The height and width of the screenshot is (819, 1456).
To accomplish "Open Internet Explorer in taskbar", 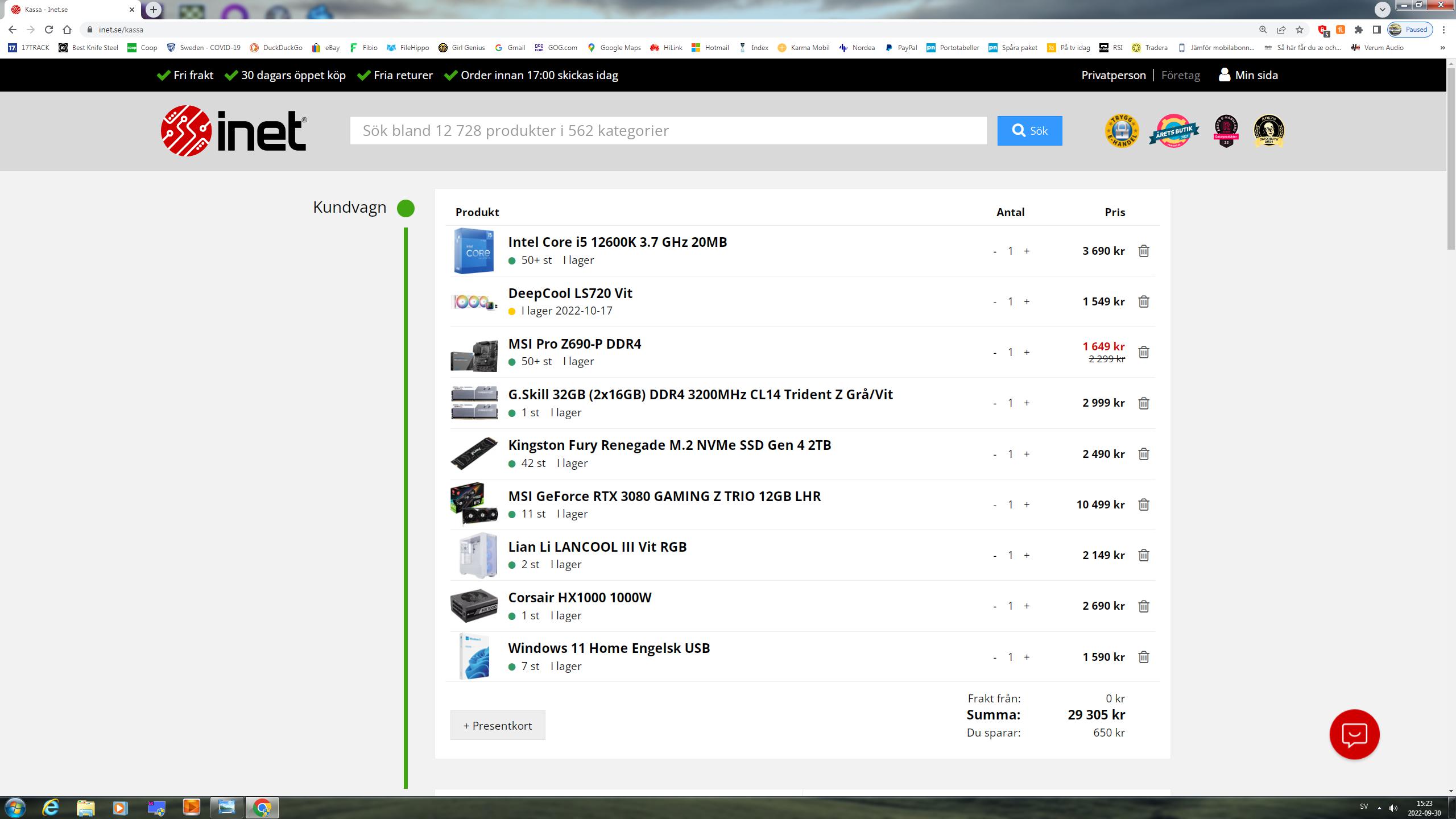I will coord(51,807).
